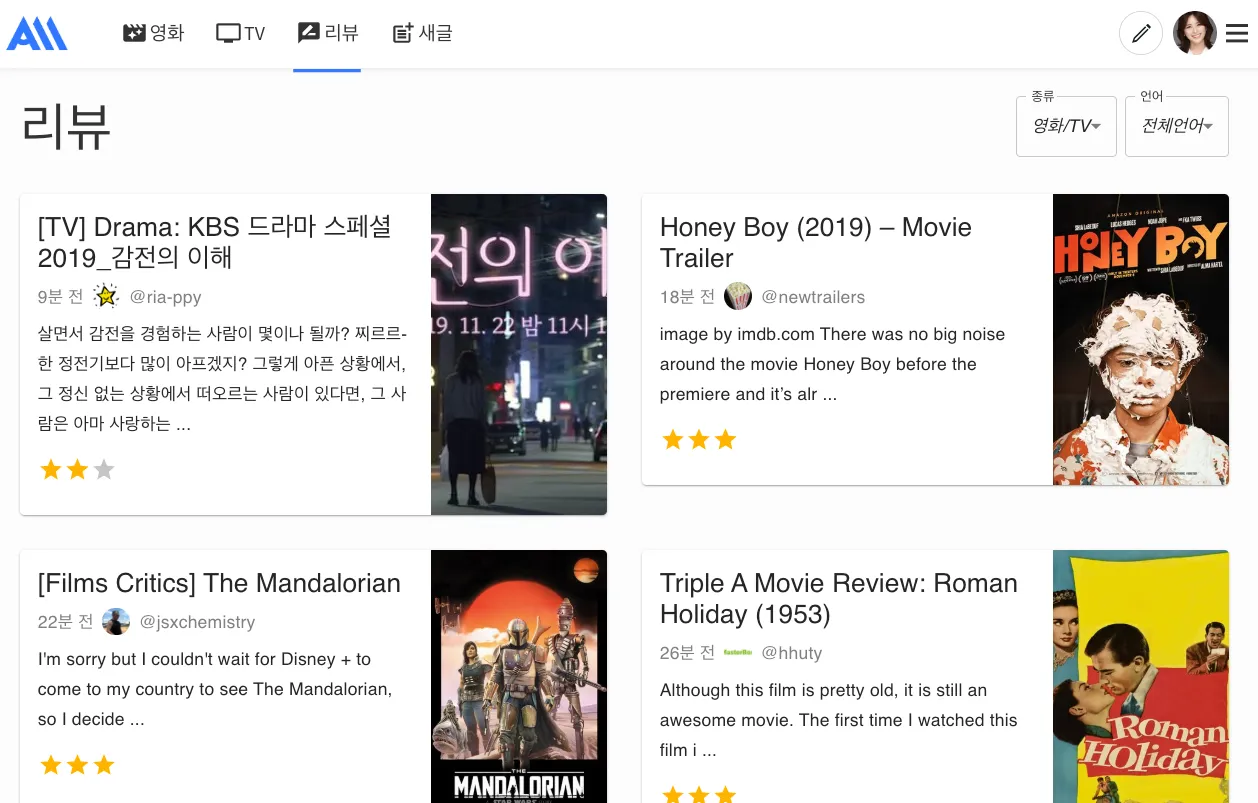Viewport: 1258px width, 803px height.
Task: Open the user profile avatar
Action: click(1194, 33)
